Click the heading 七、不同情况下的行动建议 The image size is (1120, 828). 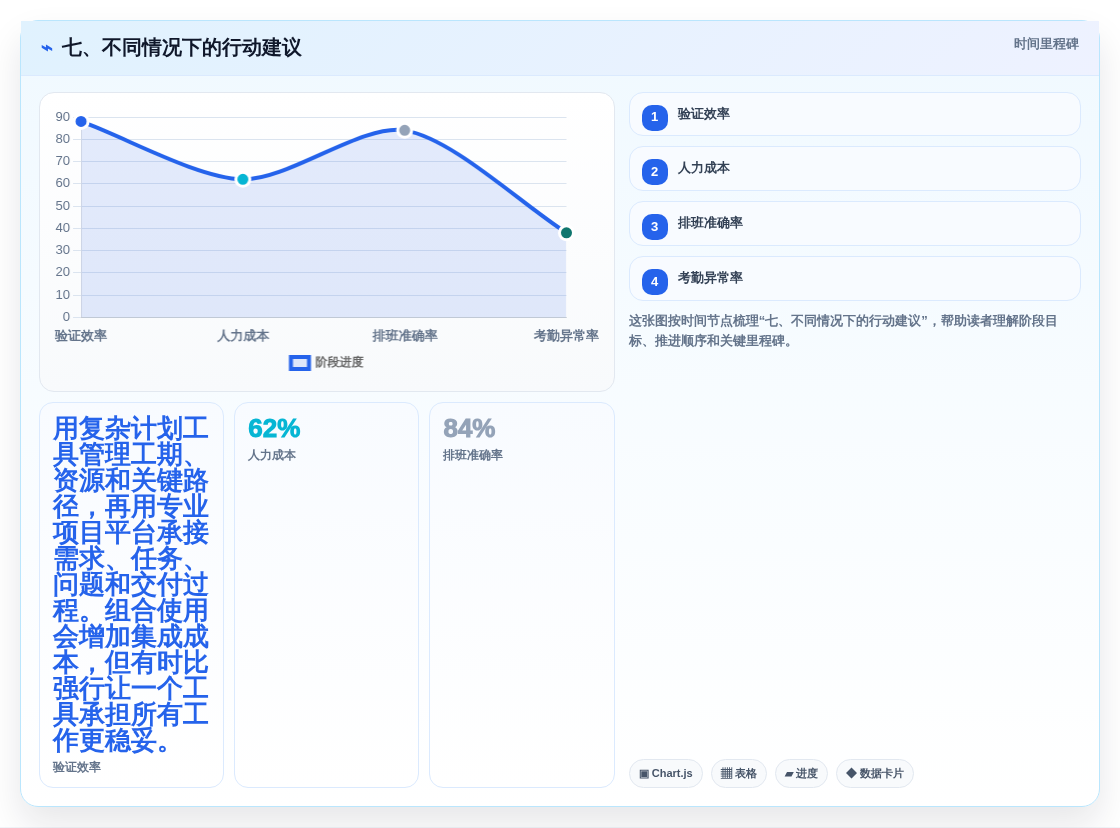click(x=181, y=48)
